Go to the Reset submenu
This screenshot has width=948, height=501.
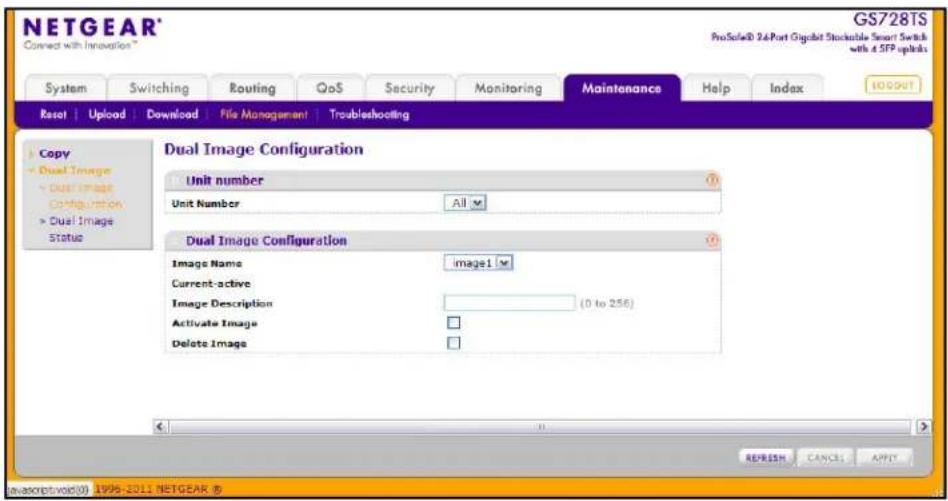click(x=53, y=114)
